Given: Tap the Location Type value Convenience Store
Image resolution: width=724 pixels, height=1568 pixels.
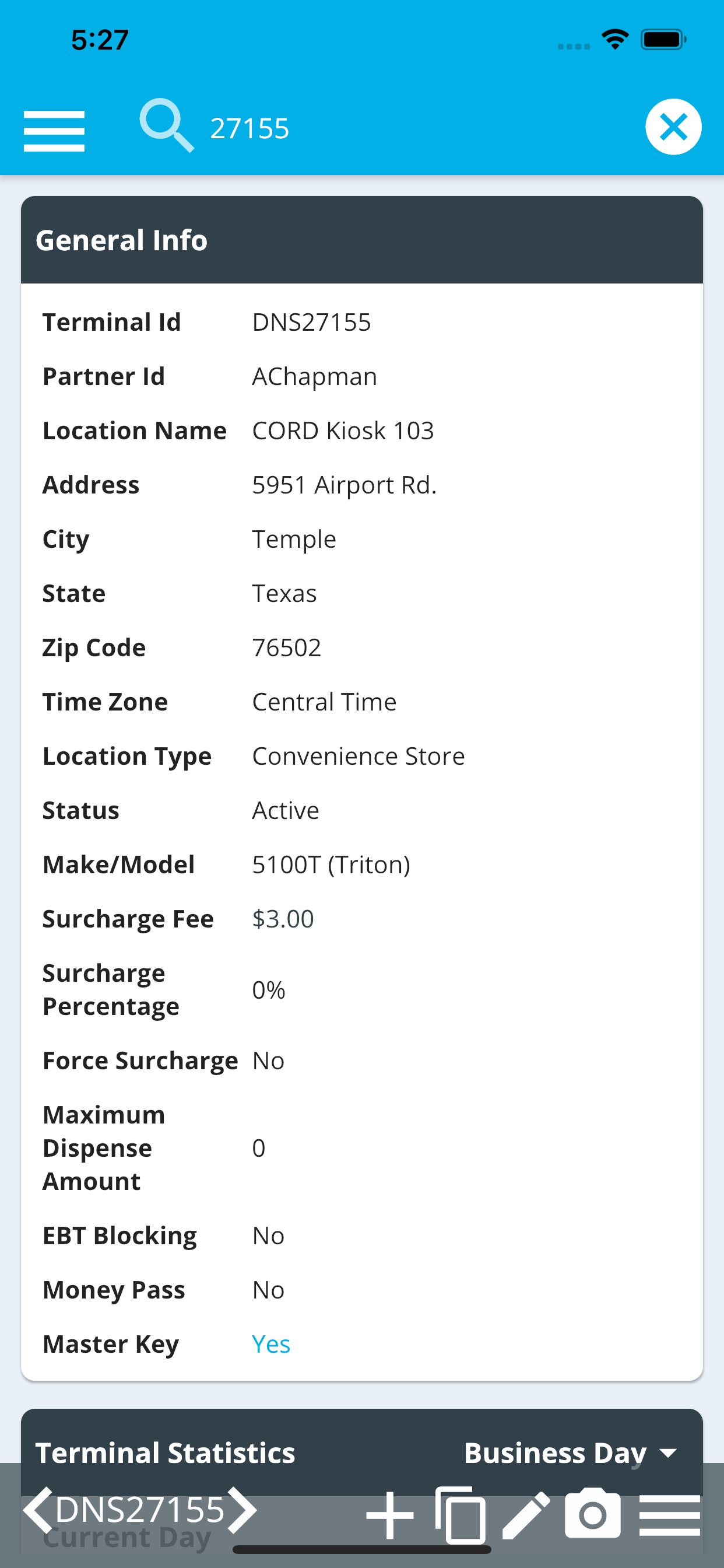Looking at the screenshot, I should (x=359, y=756).
